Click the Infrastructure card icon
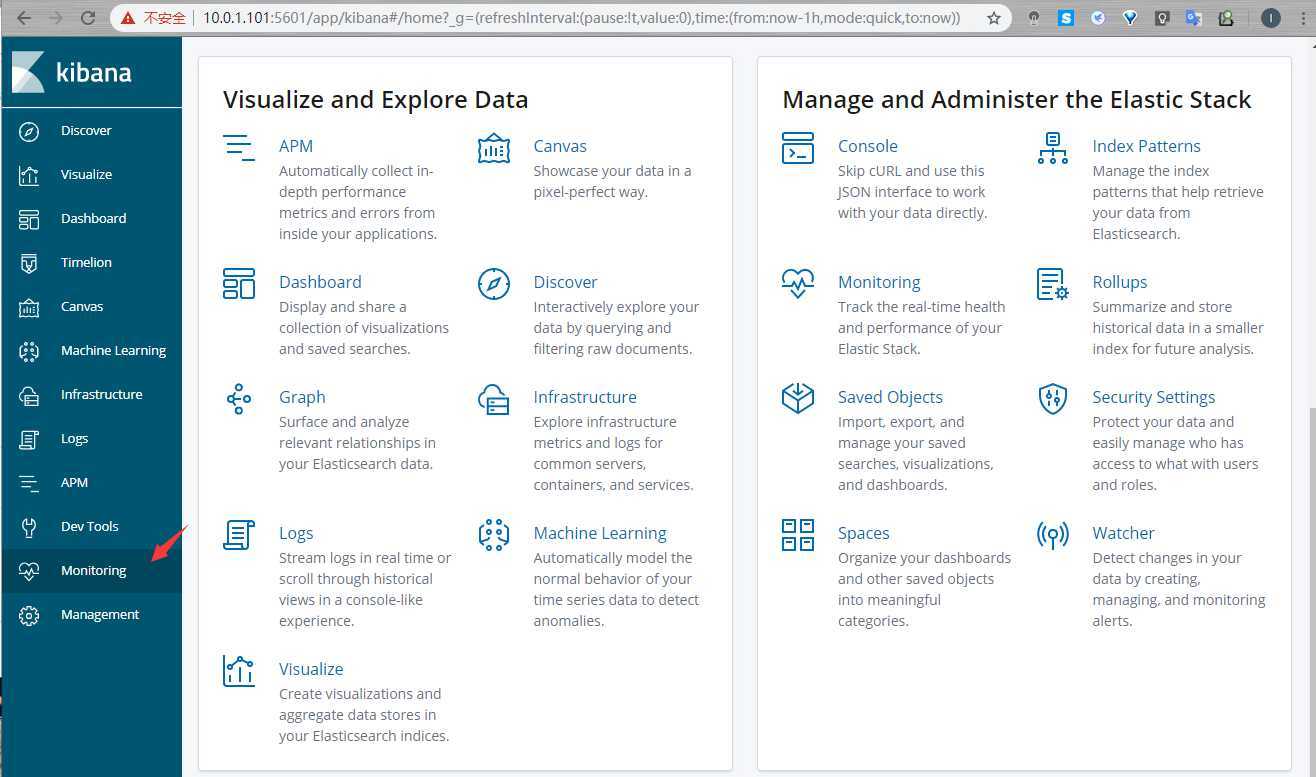Screen dimensions: 1316x777 [x=494, y=399]
